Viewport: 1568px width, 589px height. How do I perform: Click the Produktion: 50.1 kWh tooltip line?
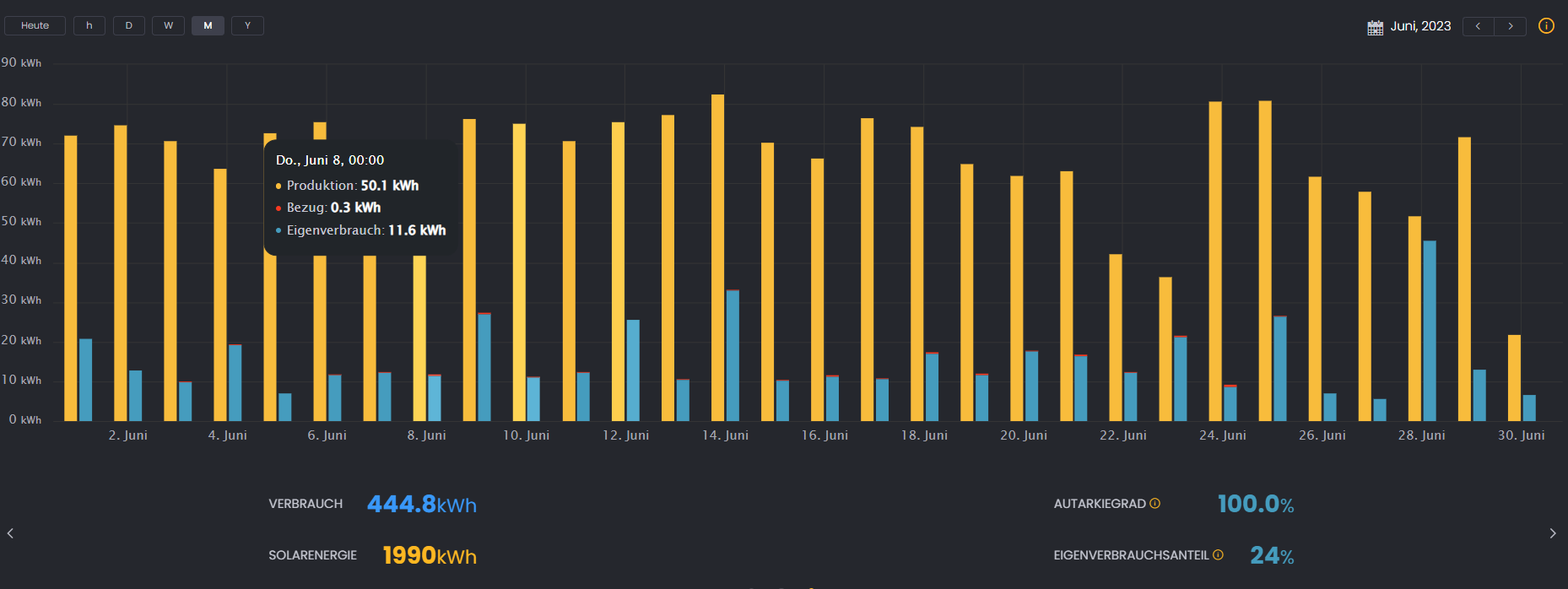point(347,186)
